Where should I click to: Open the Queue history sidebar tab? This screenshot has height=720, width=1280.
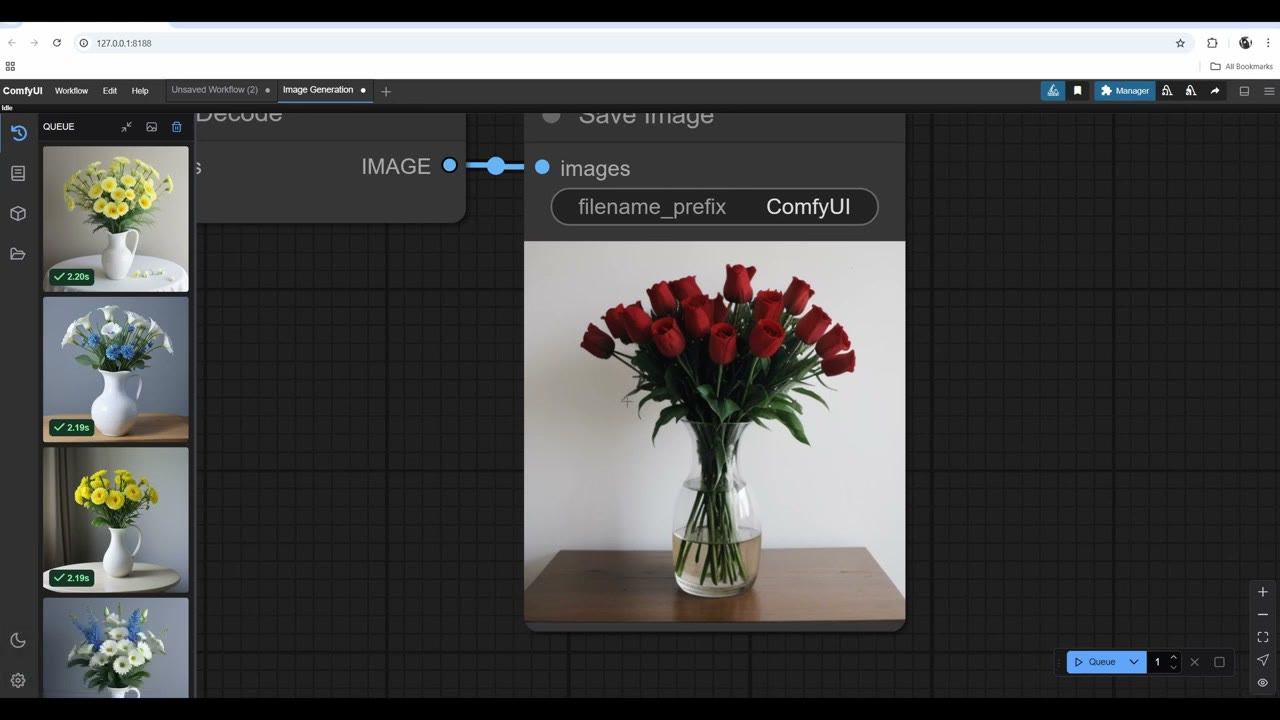point(18,133)
